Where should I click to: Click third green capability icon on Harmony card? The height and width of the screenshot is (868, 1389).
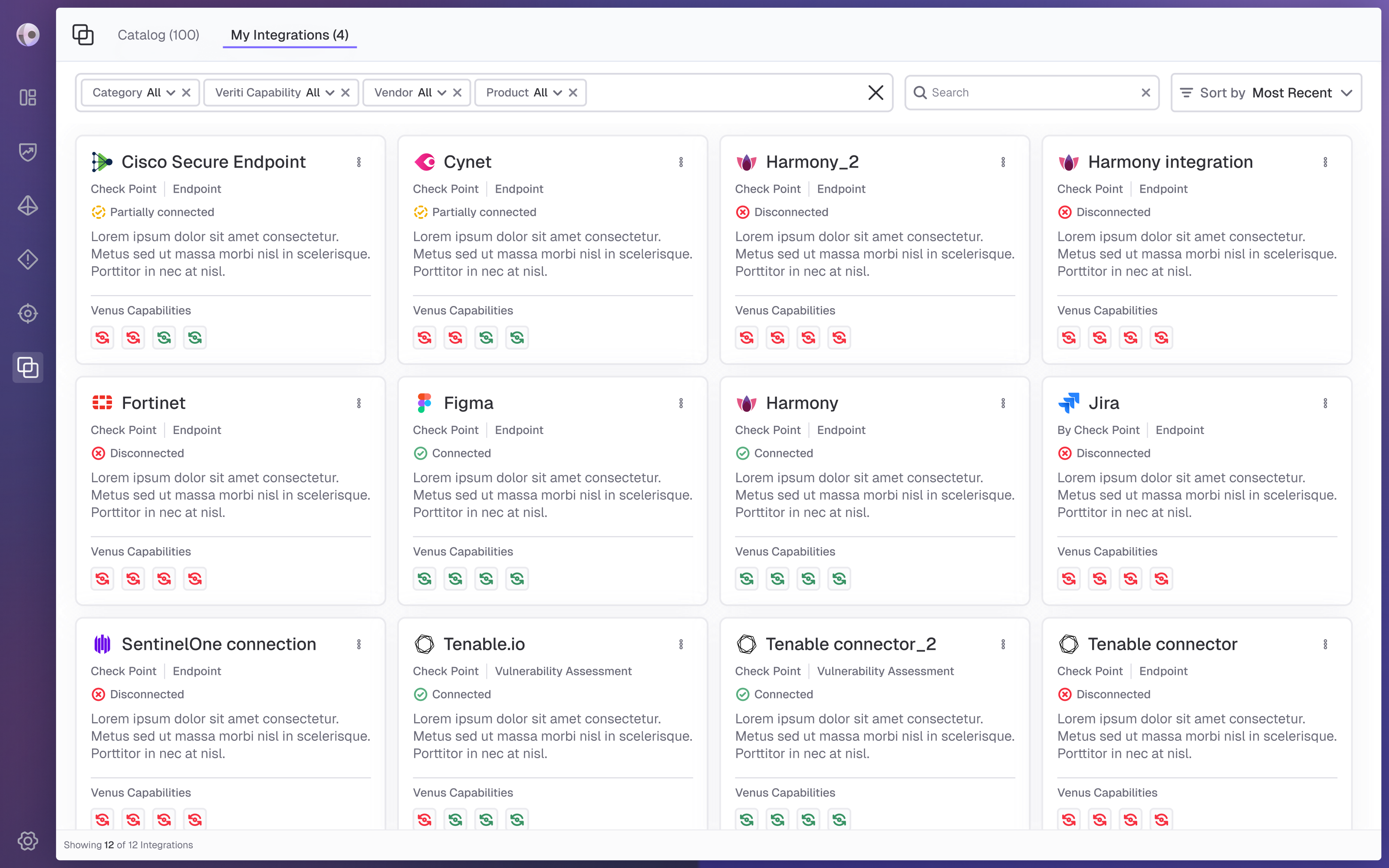point(808,579)
